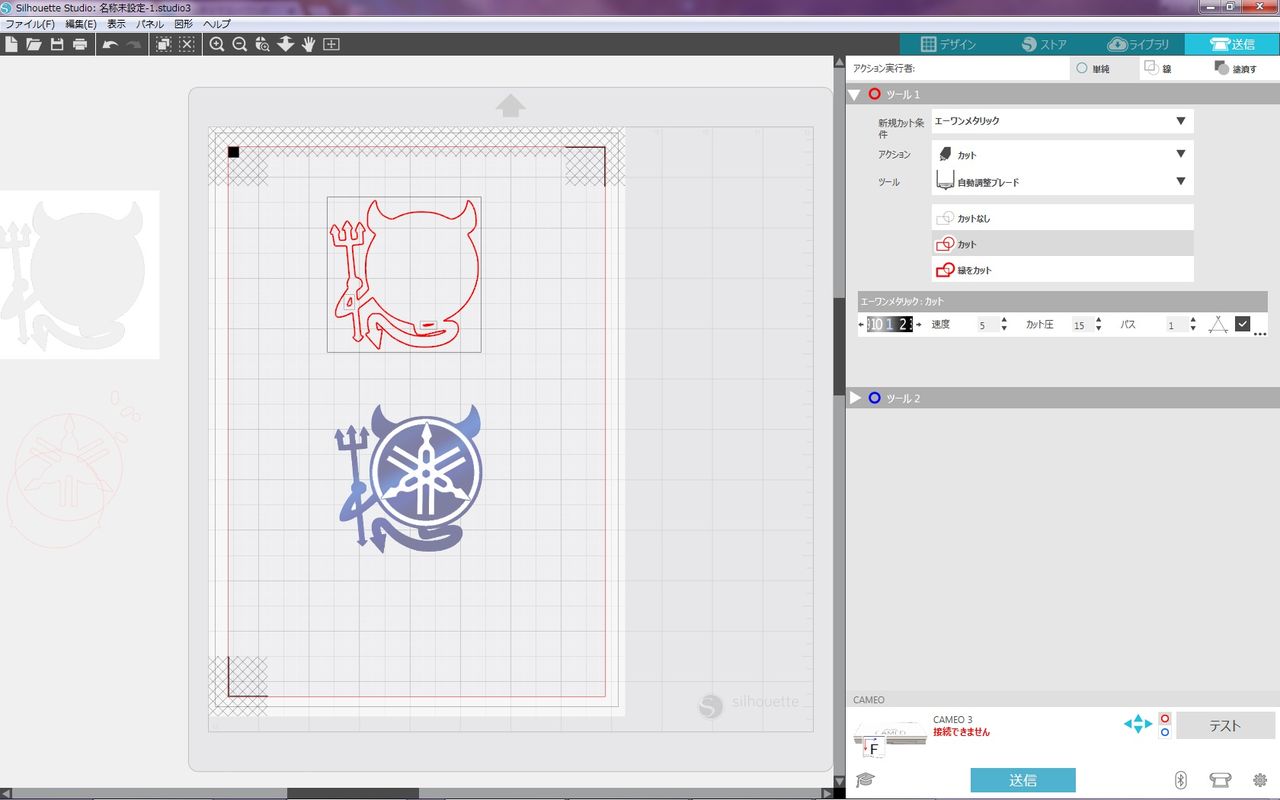Screen dimensions: 1280x800
Task: Open Bluetooth device settings icon
Action: [1180, 780]
